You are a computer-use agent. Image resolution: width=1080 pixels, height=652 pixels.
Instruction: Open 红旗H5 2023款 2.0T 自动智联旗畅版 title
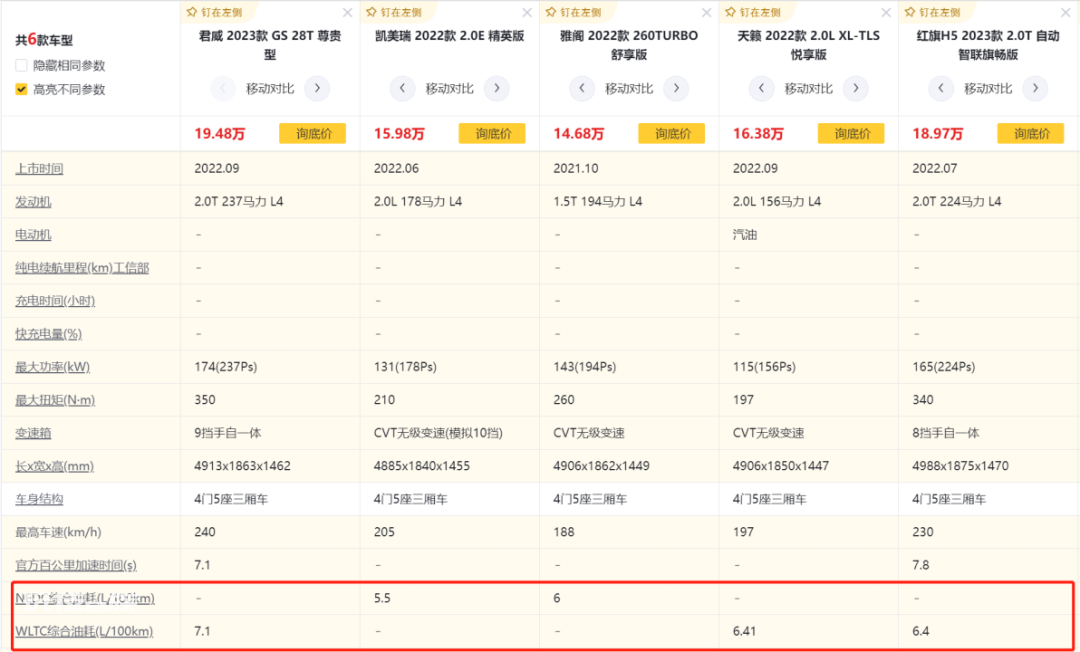[988, 45]
